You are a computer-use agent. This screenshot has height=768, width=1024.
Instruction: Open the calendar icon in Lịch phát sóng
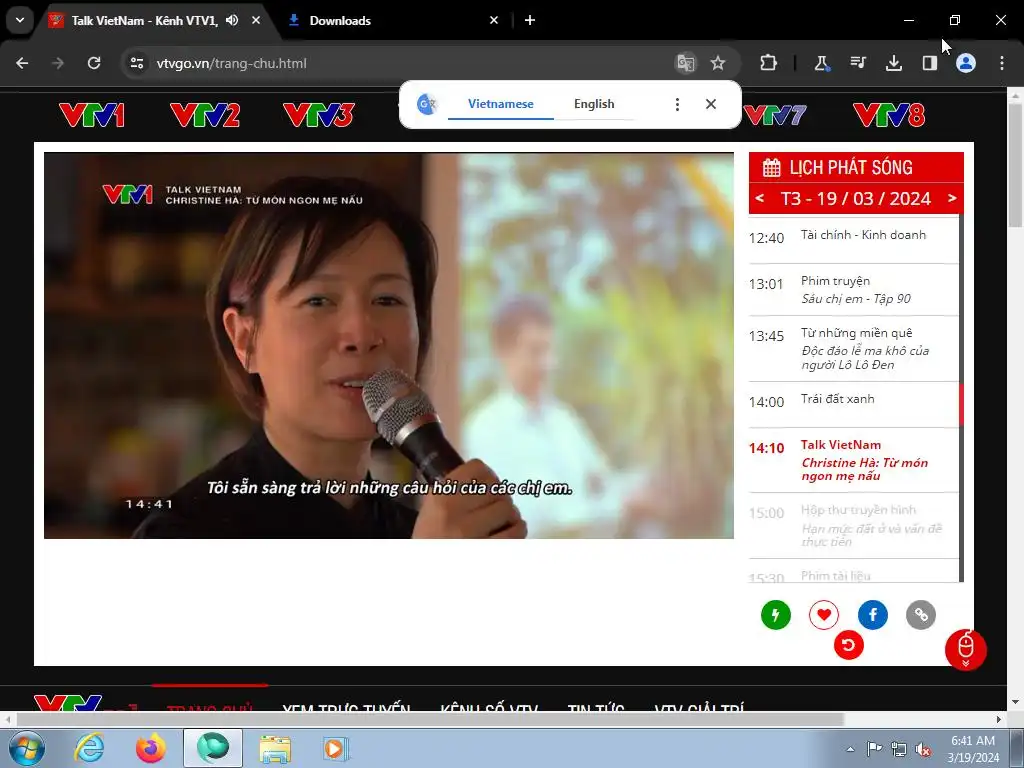(771, 168)
